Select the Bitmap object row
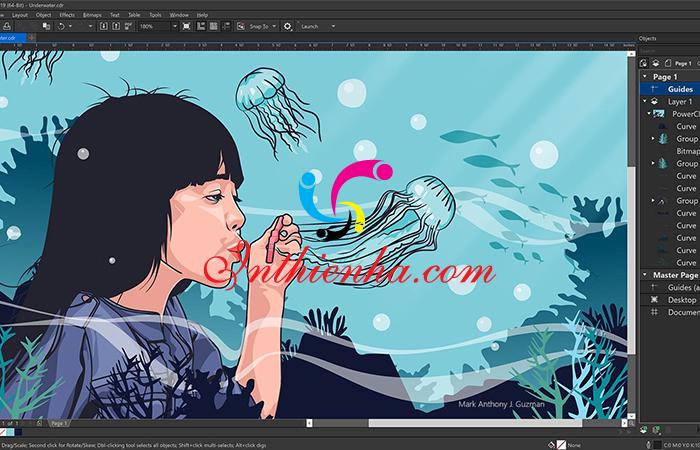 [x=670, y=151]
